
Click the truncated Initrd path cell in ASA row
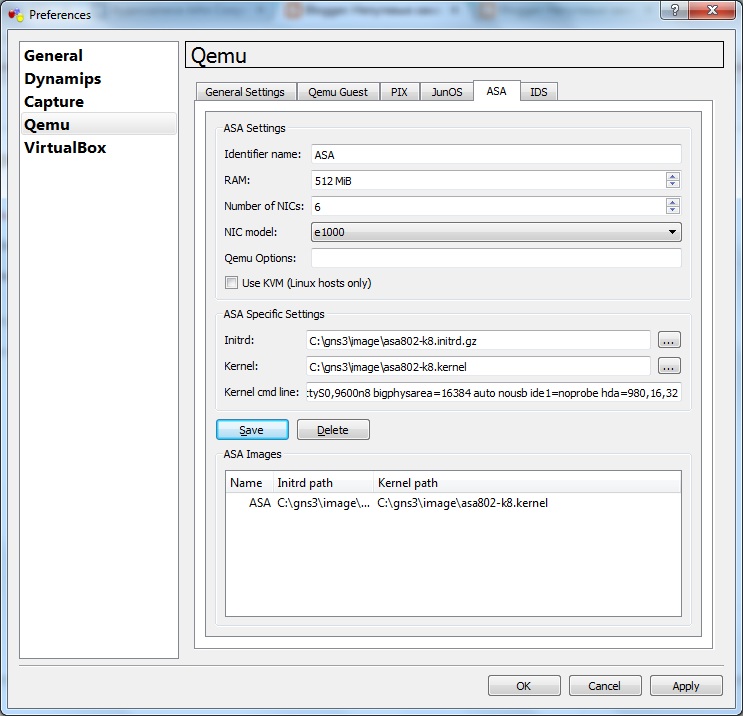(324, 503)
